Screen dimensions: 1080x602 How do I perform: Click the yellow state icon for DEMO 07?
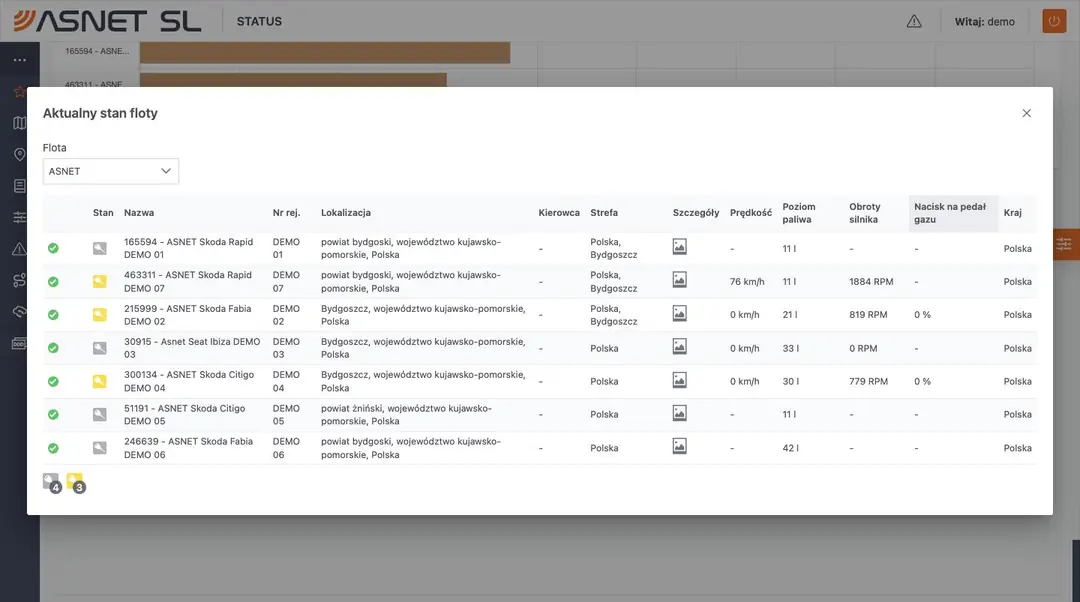100,281
